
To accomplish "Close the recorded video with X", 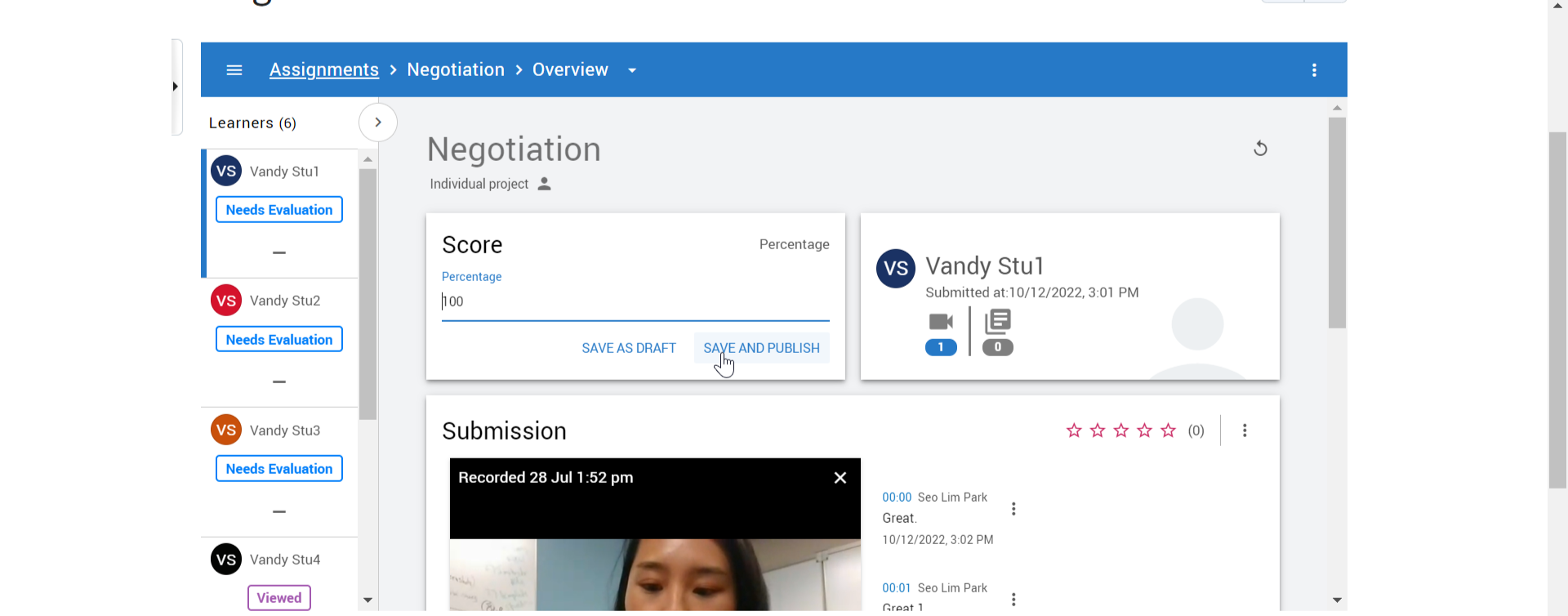I will point(840,478).
